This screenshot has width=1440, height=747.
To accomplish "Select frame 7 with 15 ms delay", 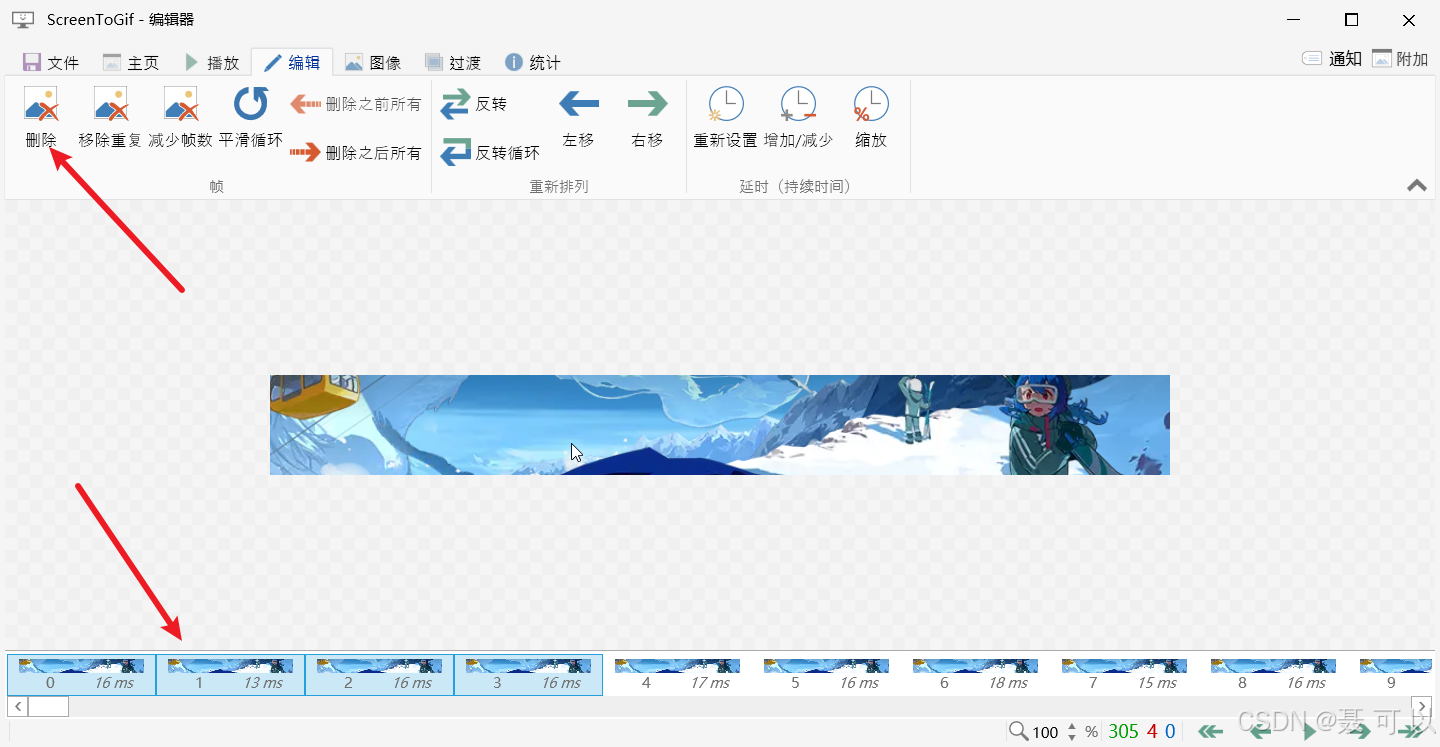I will (1124, 674).
